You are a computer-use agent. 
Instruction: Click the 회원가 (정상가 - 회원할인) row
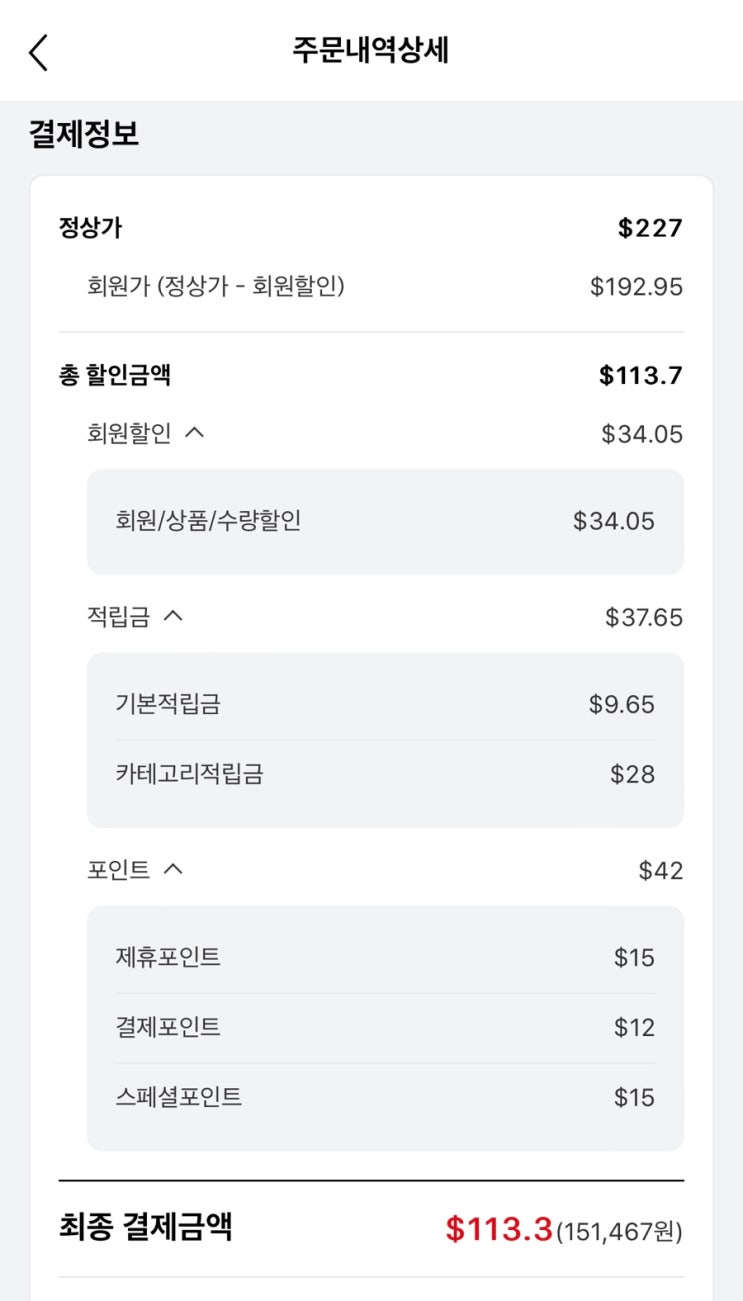click(x=216, y=287)
